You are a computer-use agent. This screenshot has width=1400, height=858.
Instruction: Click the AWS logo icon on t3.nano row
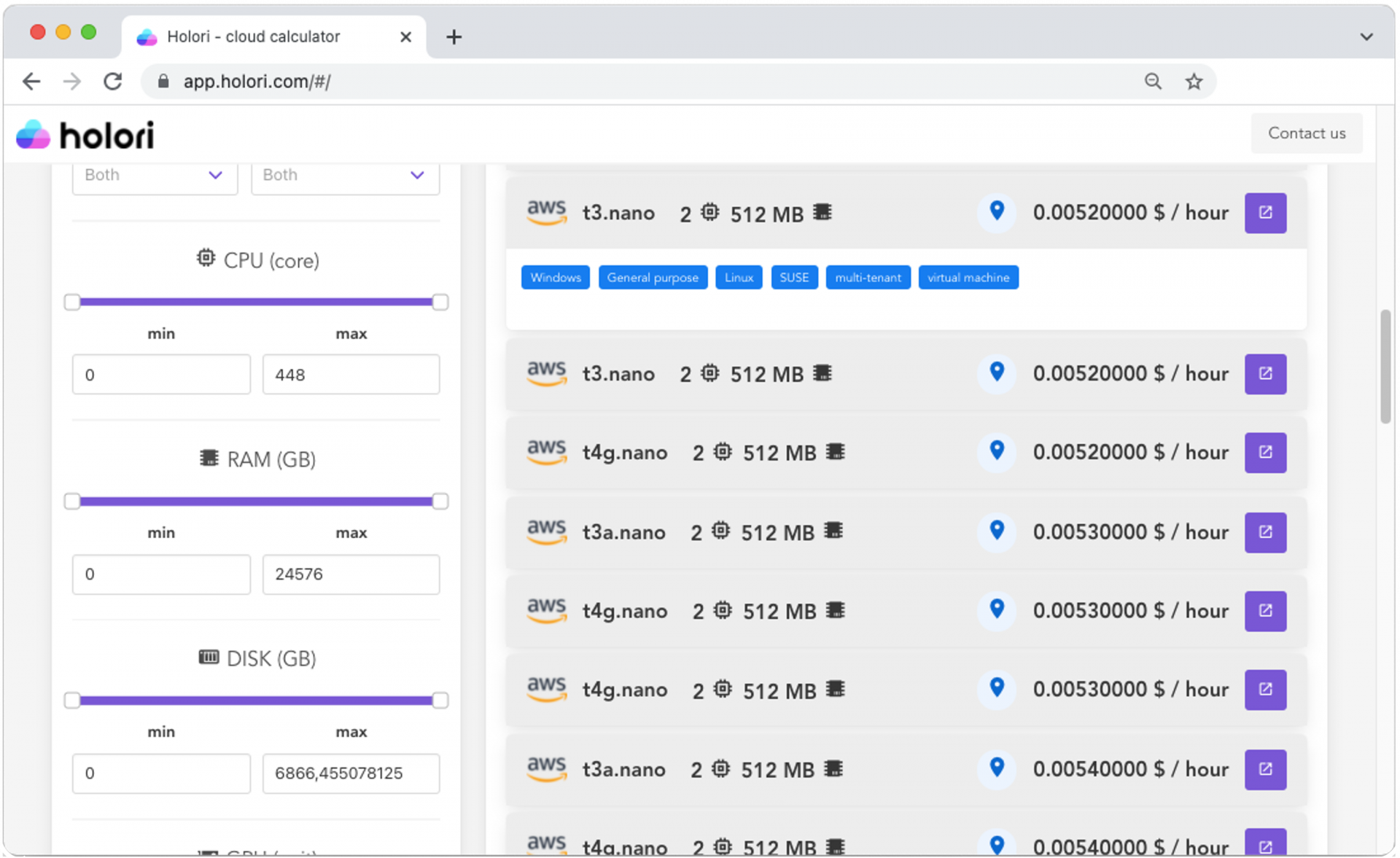[546, 212]
